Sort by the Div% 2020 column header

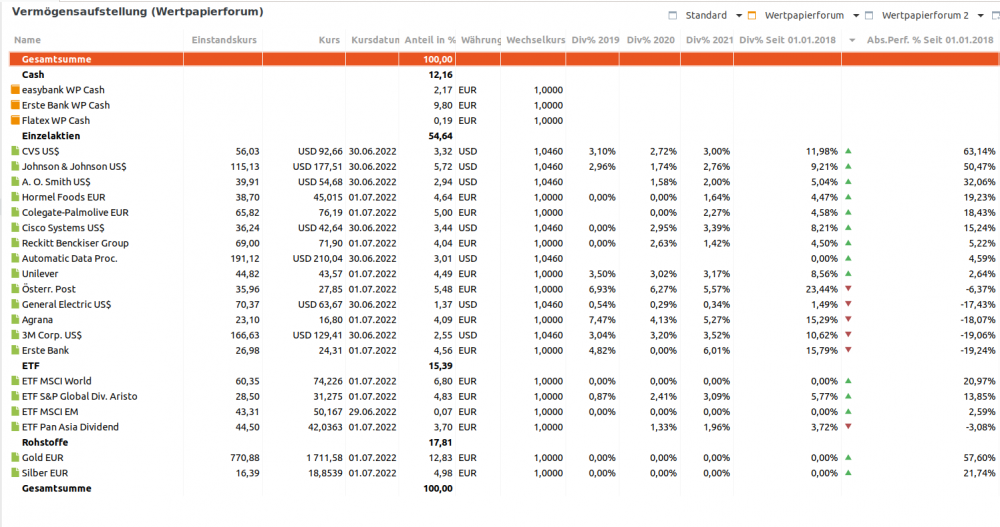[x=651, y=40]
